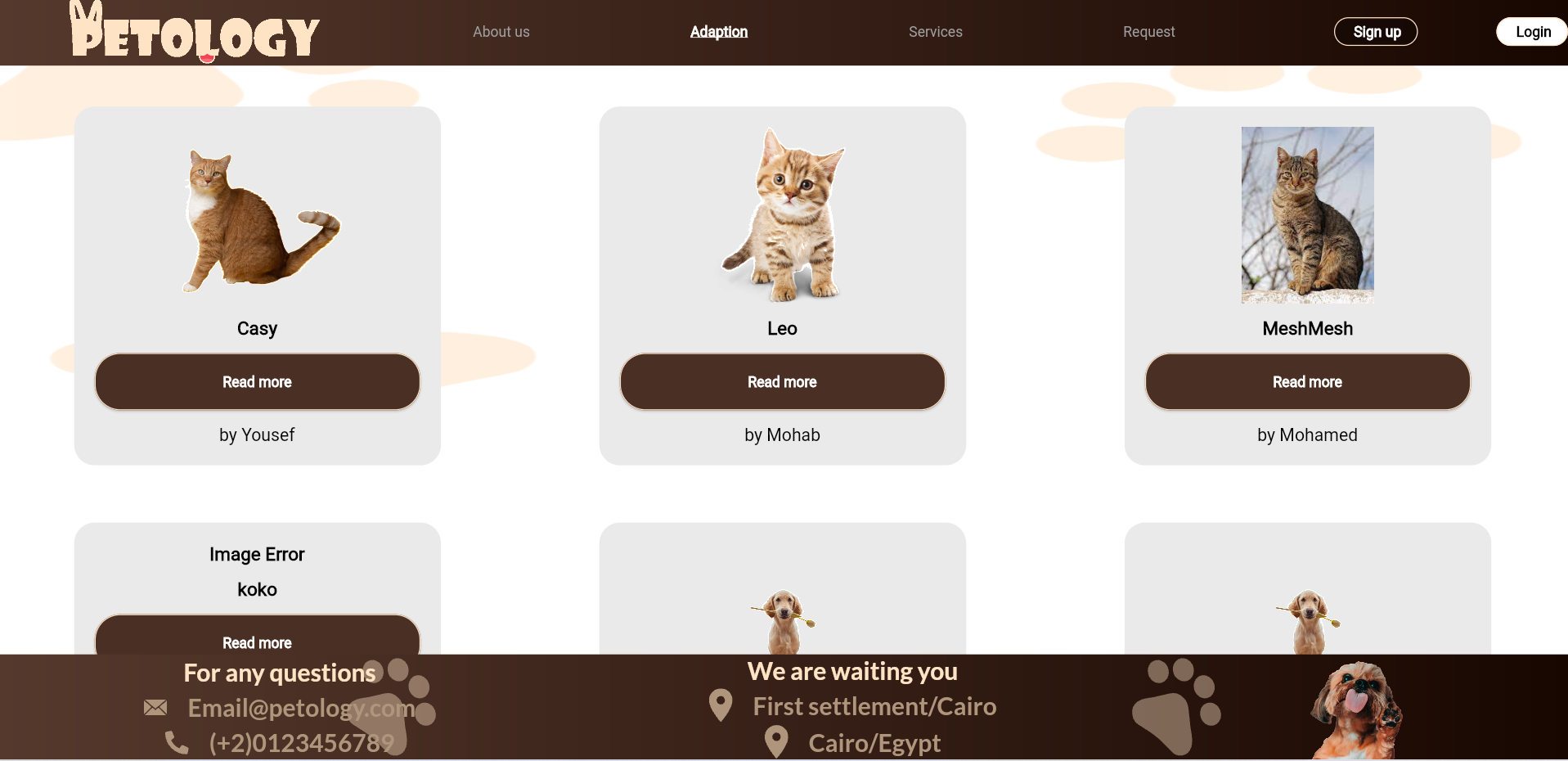Click the location pin beside Cairo/Egypt
This screenshot has width=1568, height=761.
click(776, 742)
